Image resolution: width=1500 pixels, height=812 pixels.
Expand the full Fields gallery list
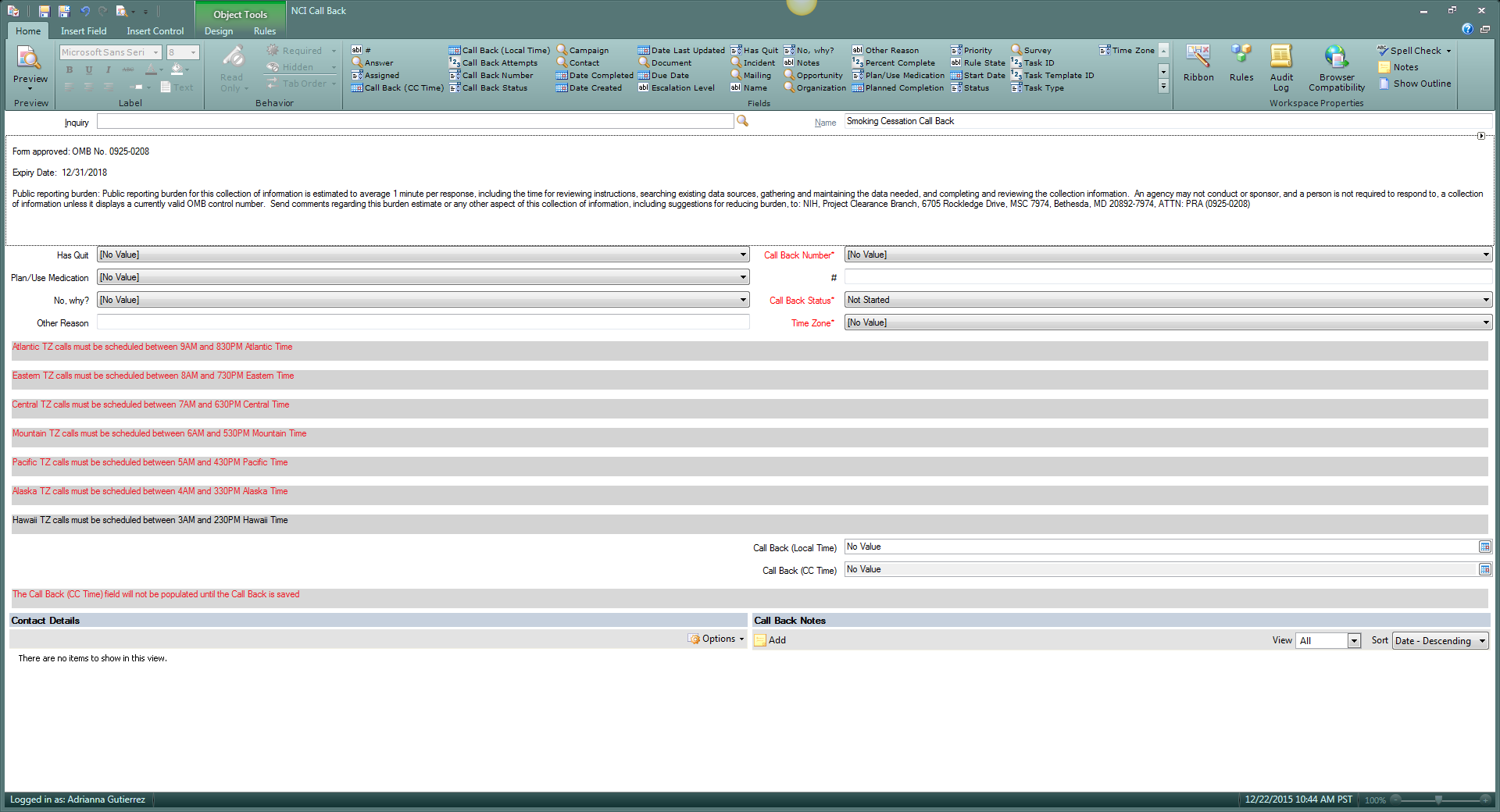[1163, 86]
